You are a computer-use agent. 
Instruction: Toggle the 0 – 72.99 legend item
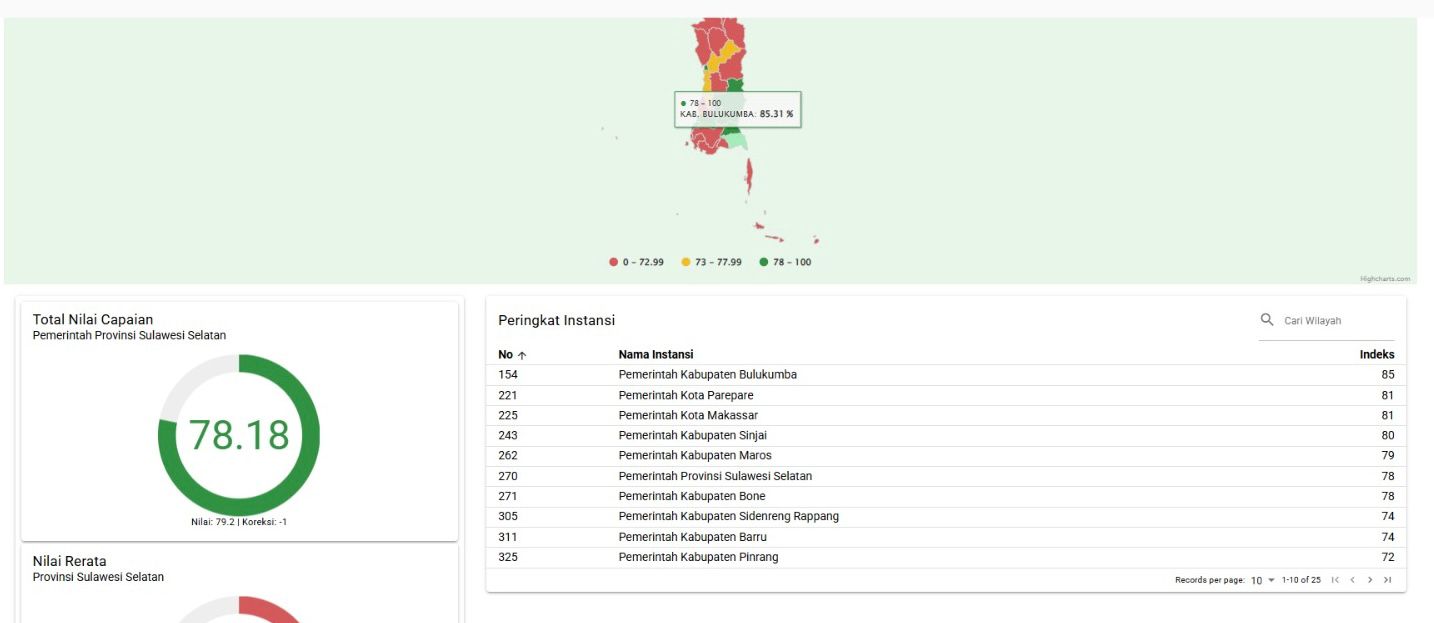point(637,262)
